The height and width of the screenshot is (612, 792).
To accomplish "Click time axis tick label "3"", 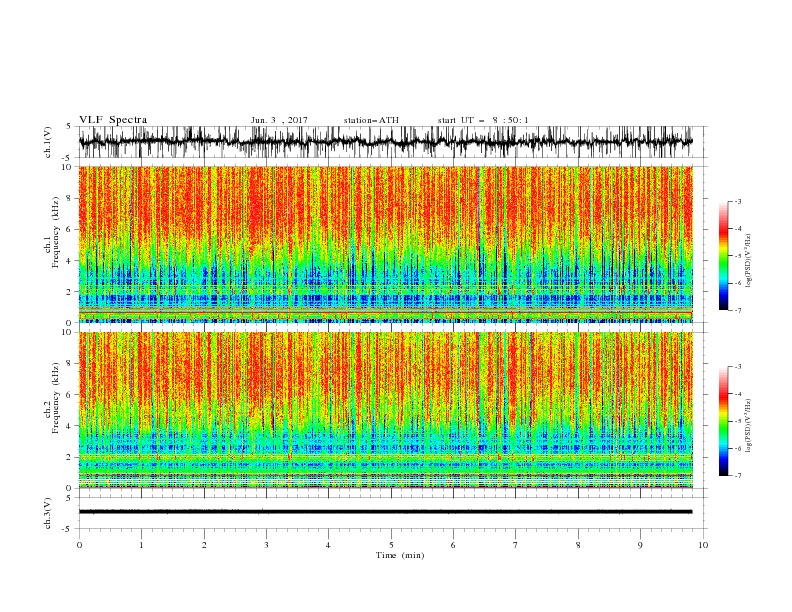I will (x=266, y=545).
